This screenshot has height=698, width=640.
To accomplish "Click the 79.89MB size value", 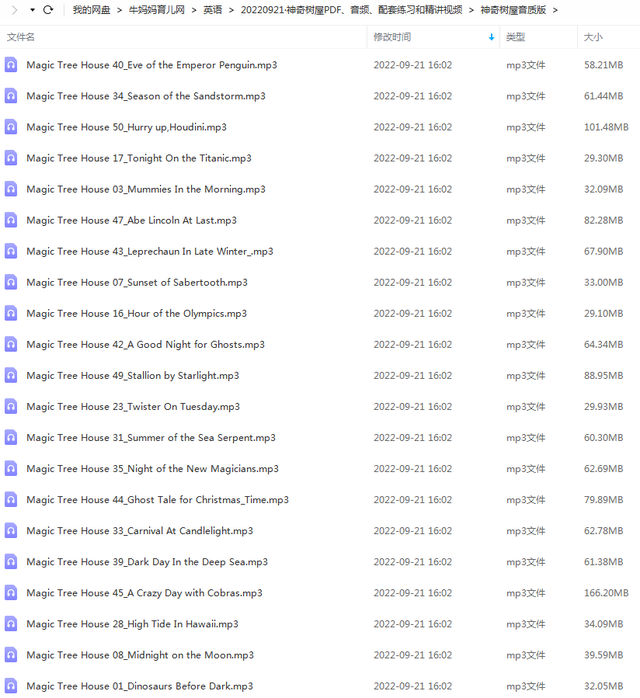I will 604,500.
